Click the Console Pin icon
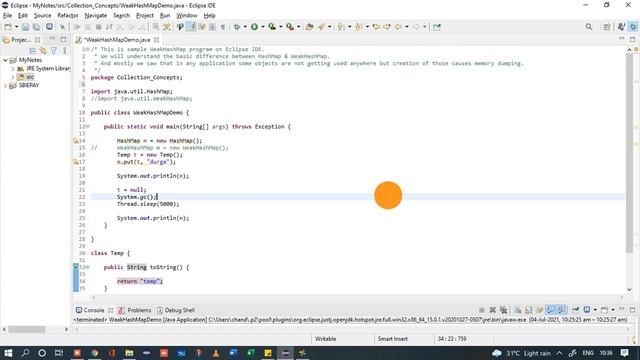The height and width of the screenshot is (360, 640). pos(576,310)
